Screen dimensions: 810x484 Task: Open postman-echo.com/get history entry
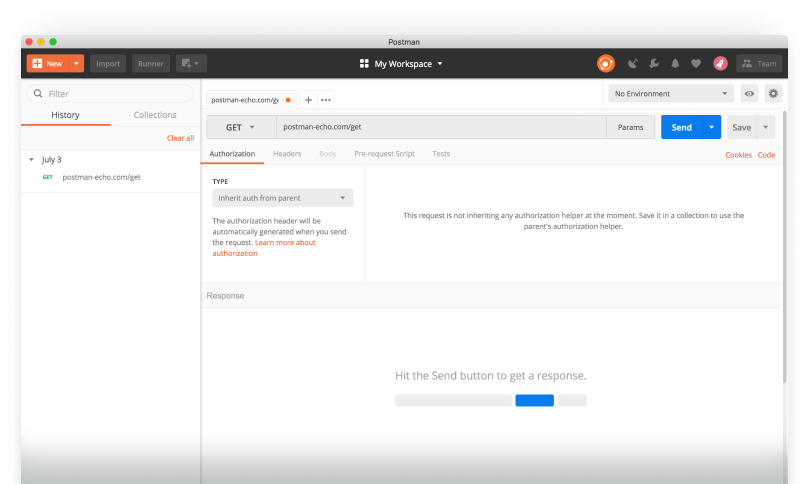pos(101,177)
